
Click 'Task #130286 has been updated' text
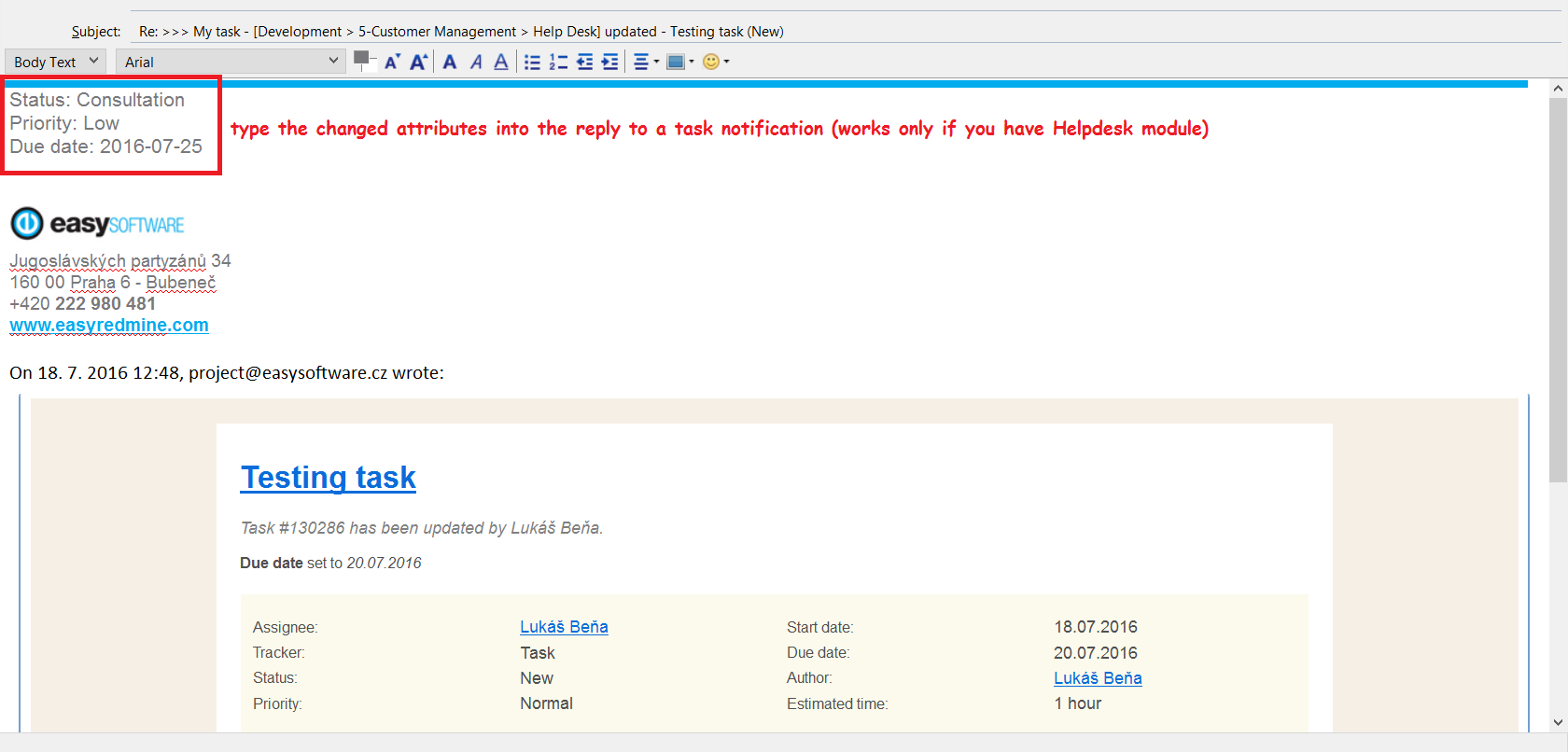point(422,528)
